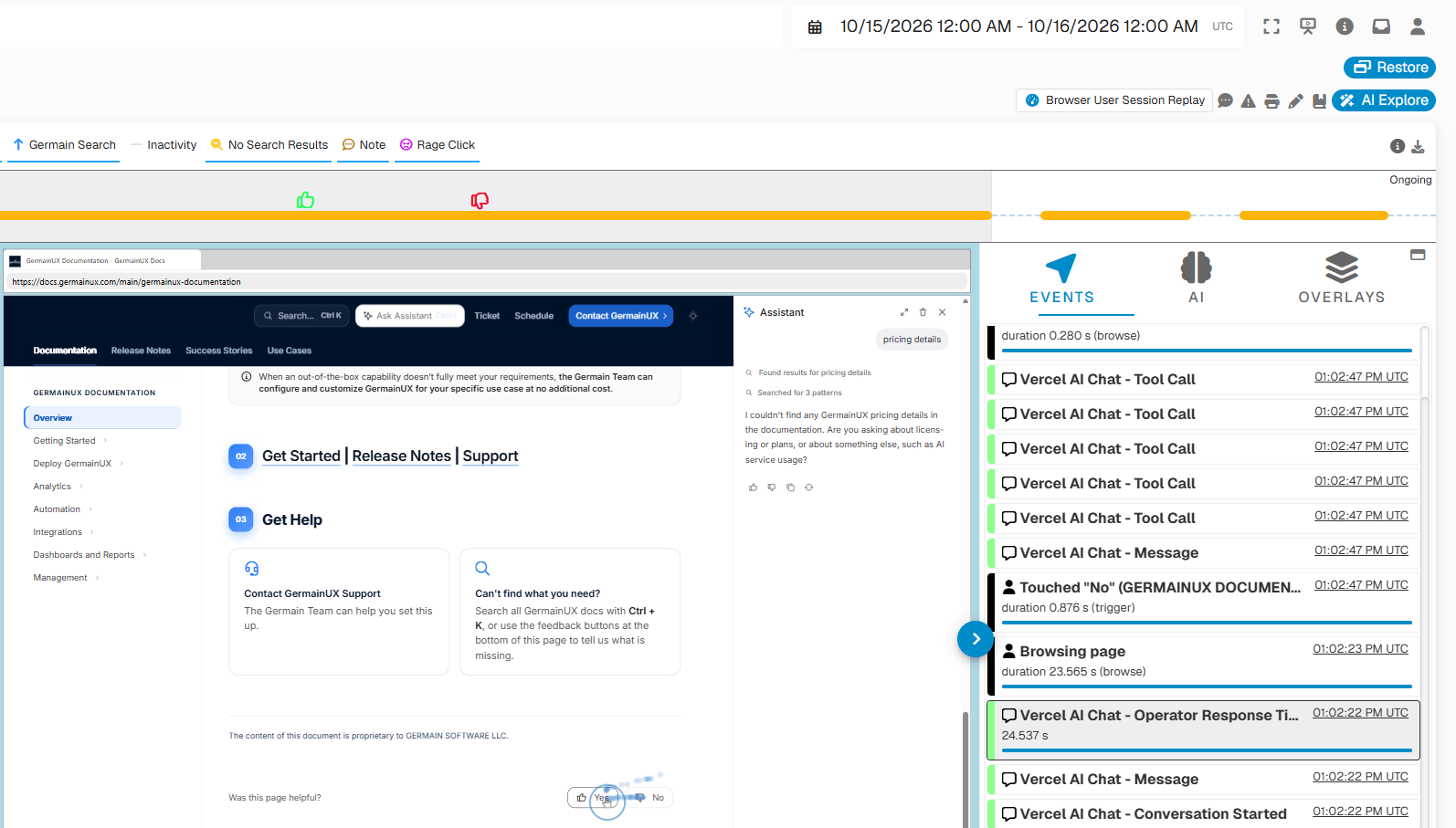Edit the dashboard with the pencil icon
The image size is (1456, 828).
click(x=1295, y=100)
